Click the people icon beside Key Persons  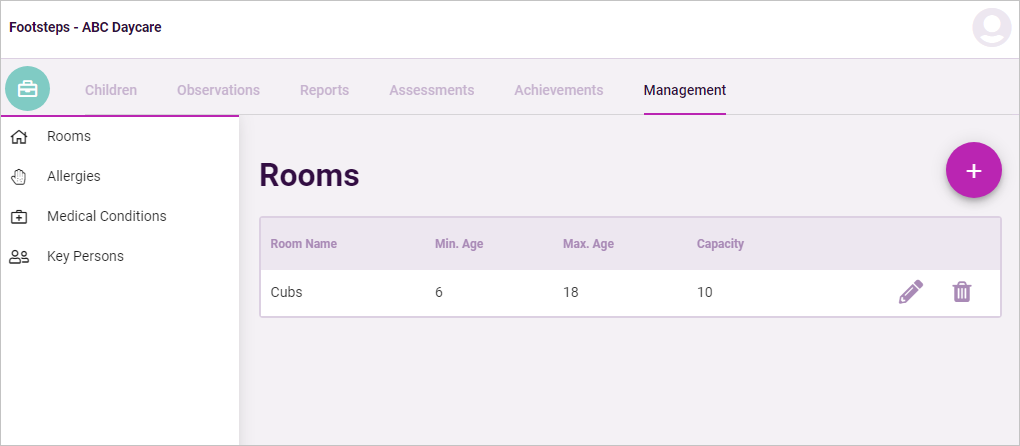coord(20,257)
